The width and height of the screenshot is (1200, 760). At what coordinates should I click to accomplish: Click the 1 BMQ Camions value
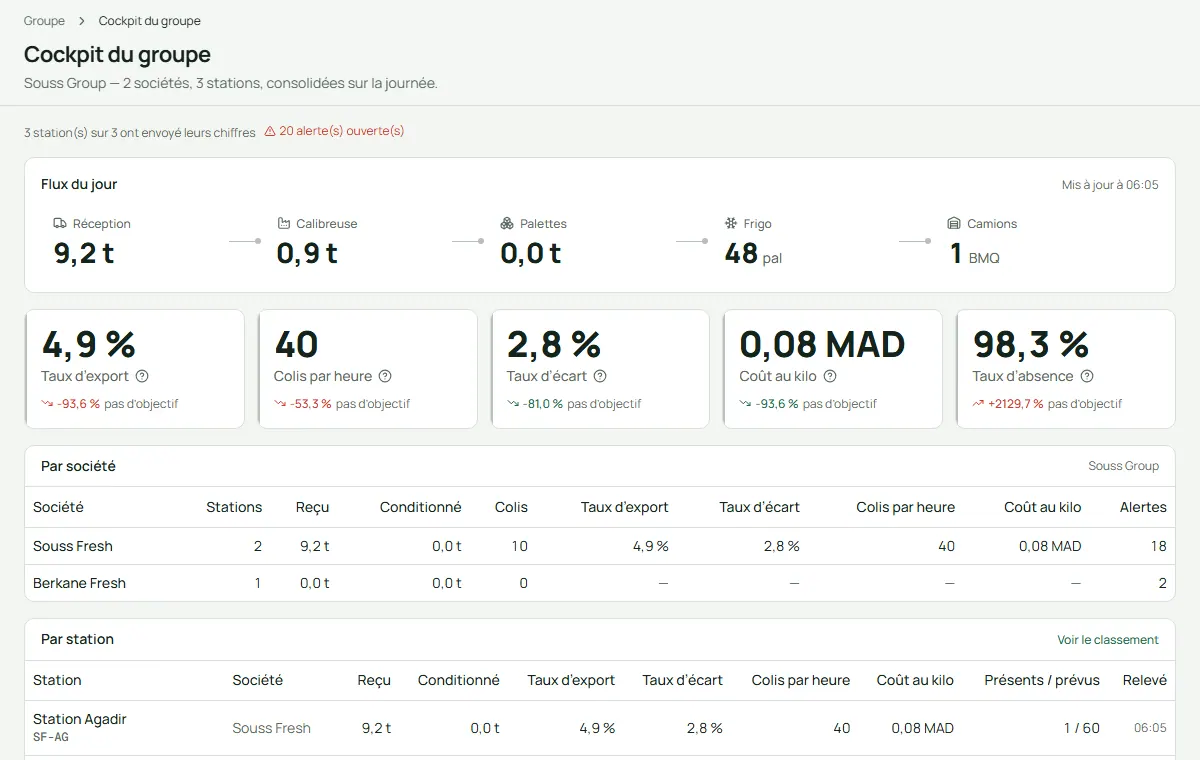point(974,254)
